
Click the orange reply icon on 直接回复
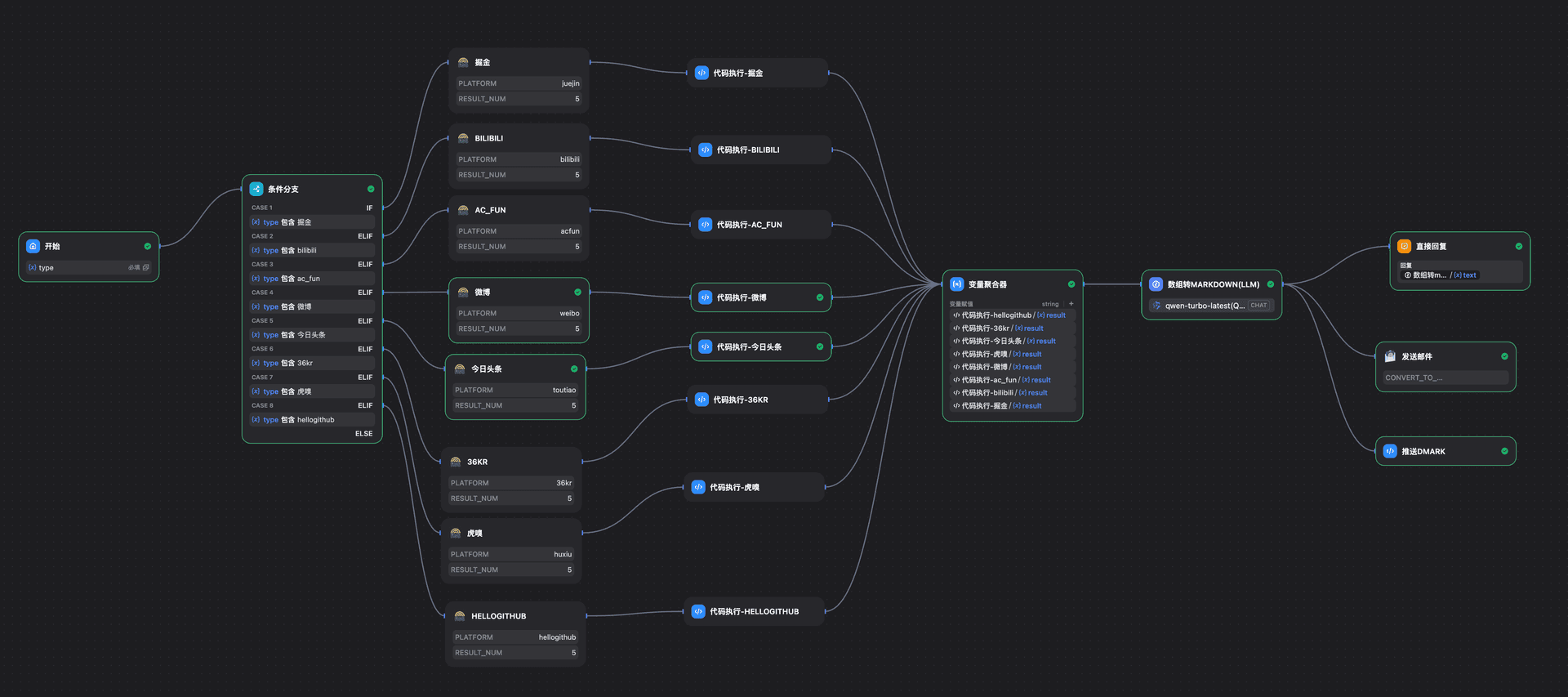(x=1404, y=246)
